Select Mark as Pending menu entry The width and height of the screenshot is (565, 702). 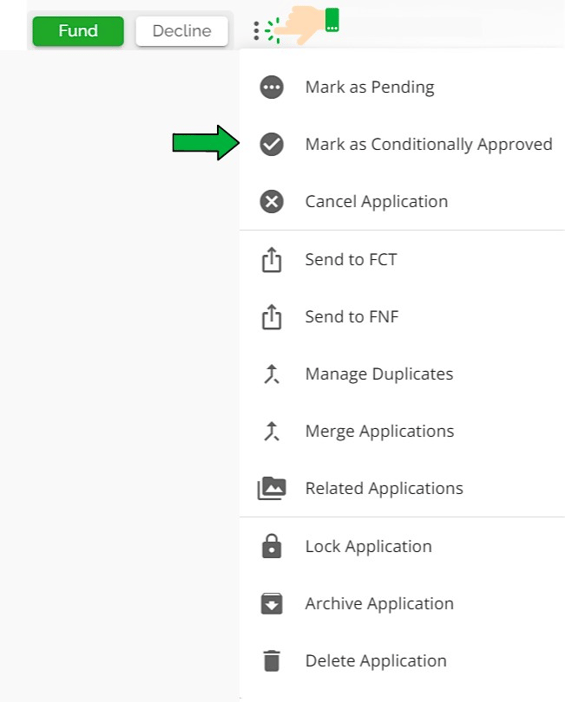point(402,87)
